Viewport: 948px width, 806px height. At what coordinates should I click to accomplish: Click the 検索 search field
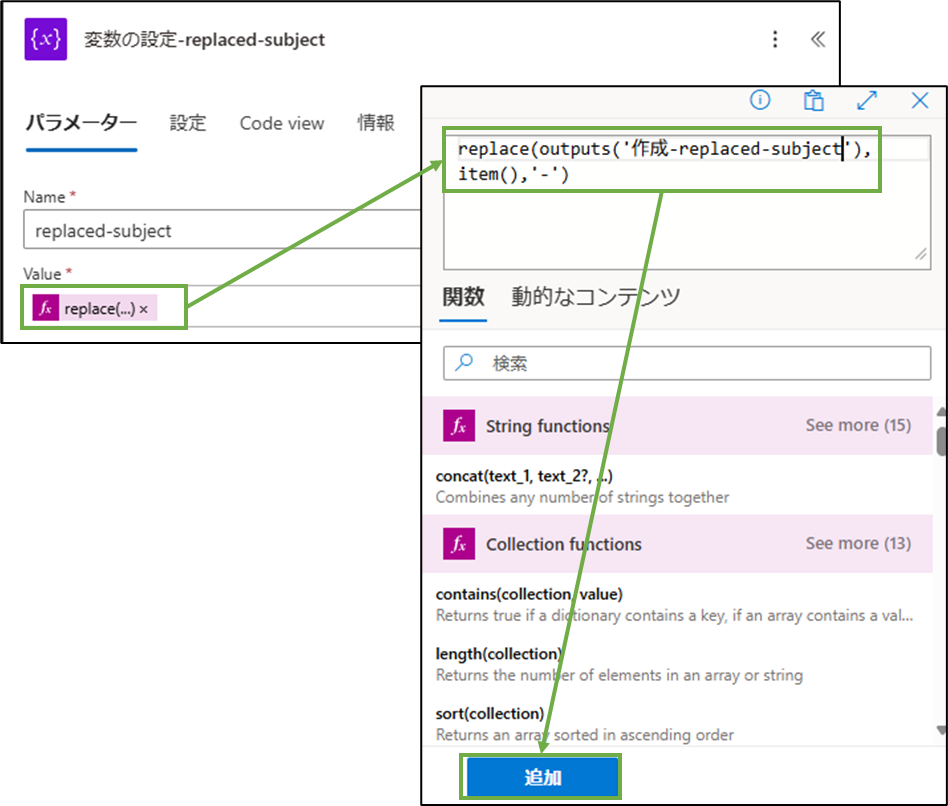687,363
